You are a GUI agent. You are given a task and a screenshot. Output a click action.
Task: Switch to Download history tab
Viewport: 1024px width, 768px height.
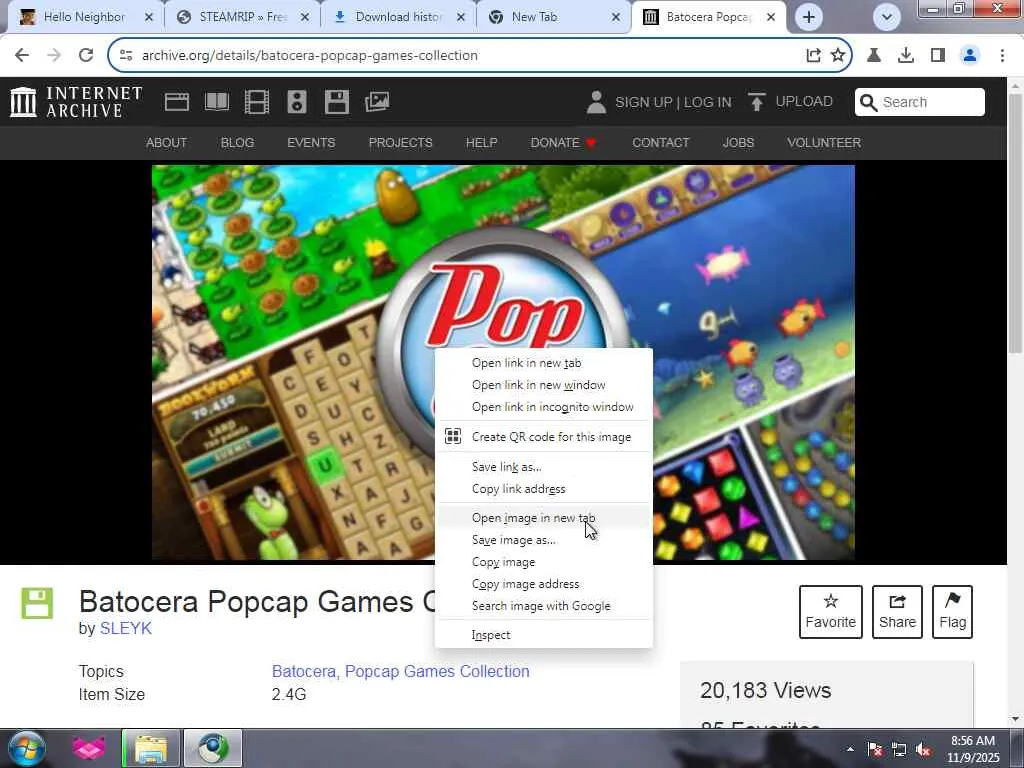click(x=399, y=17)
